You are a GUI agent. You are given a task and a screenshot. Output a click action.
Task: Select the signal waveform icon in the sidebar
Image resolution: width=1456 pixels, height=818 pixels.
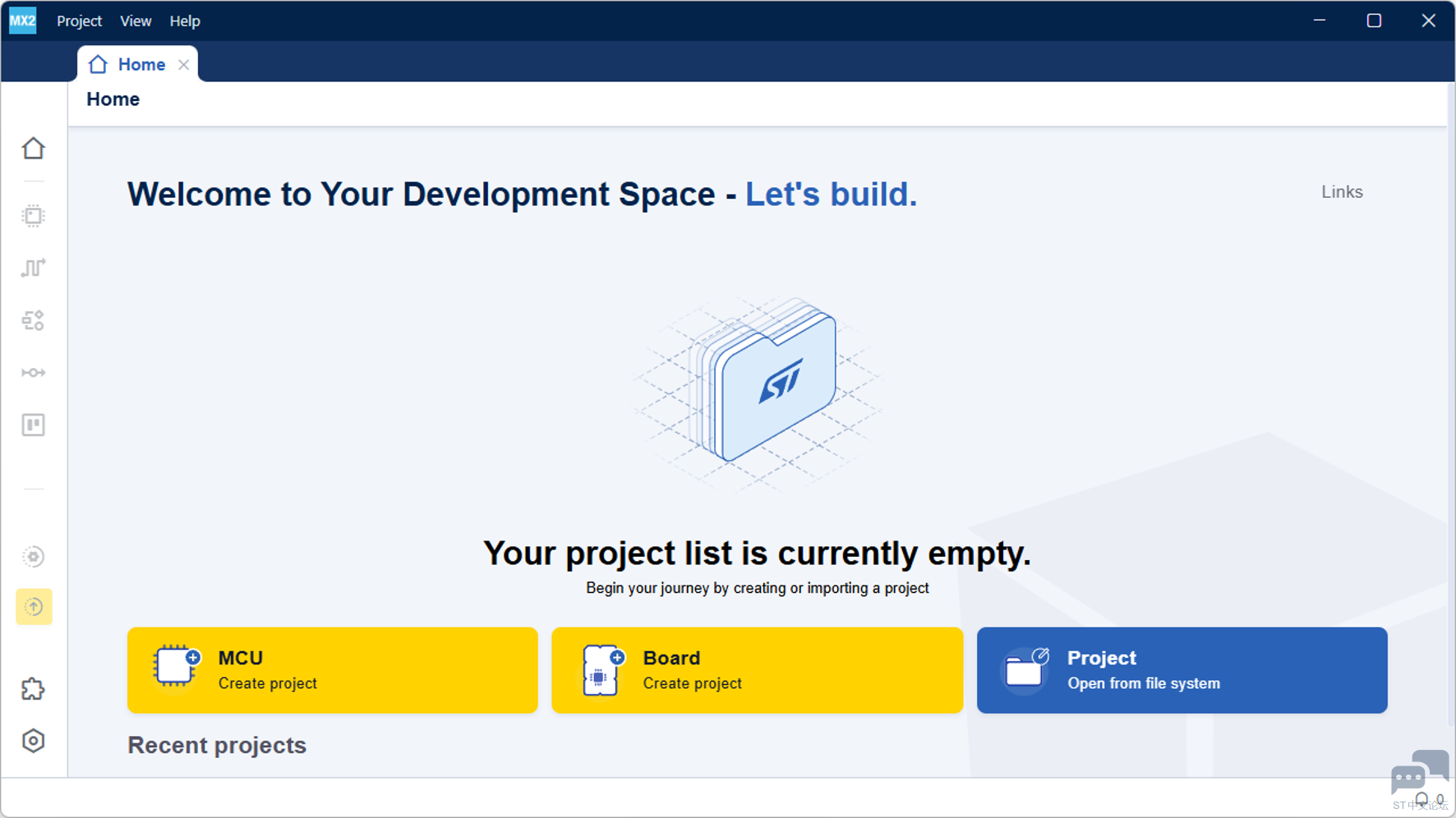[34, 268]
